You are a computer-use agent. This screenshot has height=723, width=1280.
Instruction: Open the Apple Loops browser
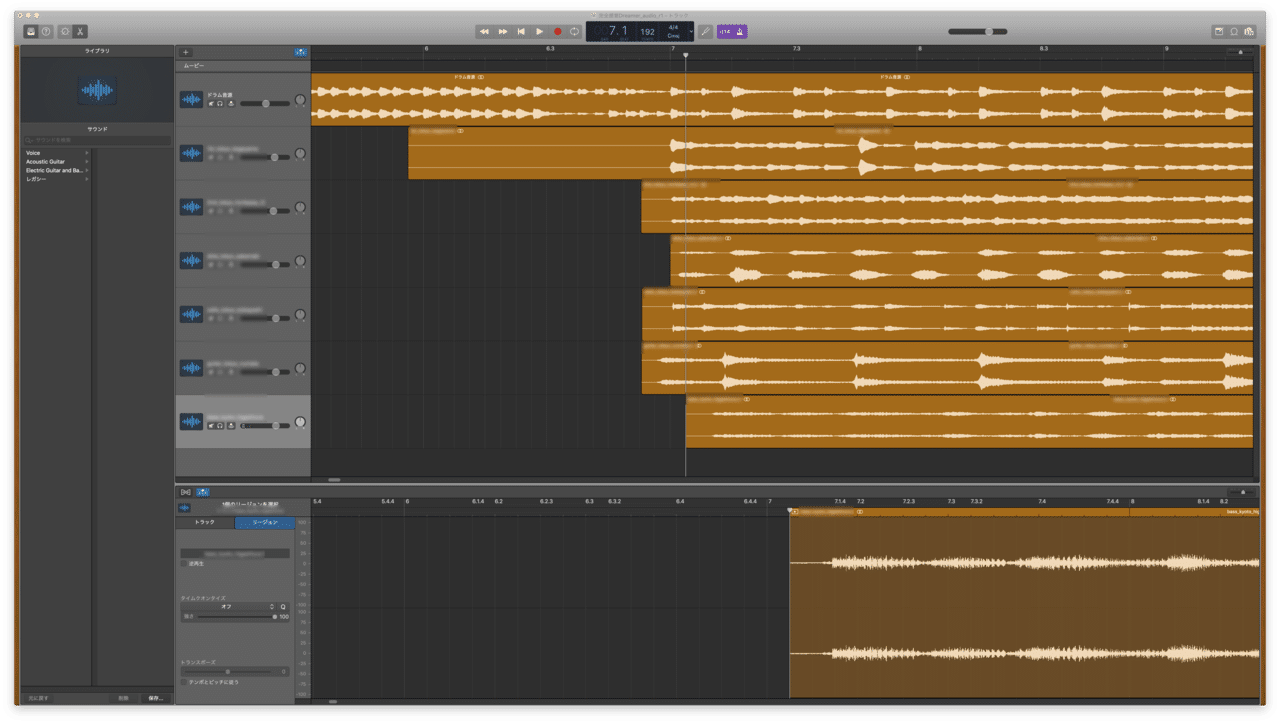1234,32
